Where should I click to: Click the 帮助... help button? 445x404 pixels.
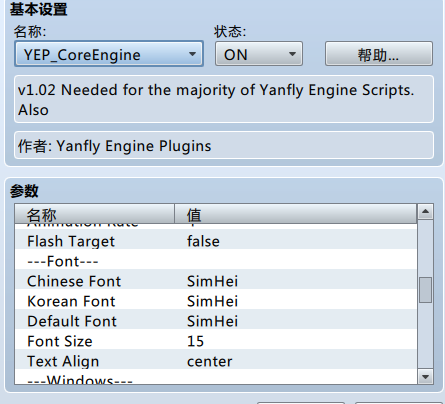(x=379, y=54)
